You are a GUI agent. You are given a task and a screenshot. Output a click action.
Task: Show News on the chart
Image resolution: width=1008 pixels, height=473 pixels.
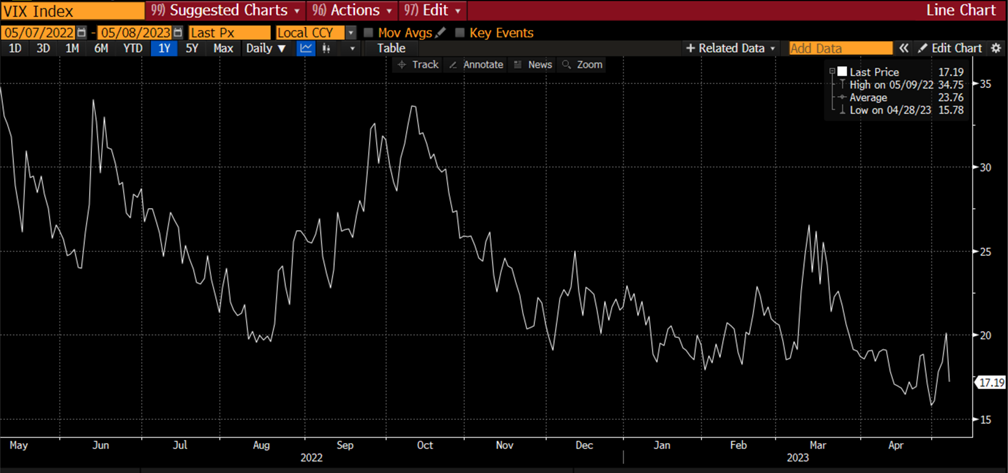point(533,64)
